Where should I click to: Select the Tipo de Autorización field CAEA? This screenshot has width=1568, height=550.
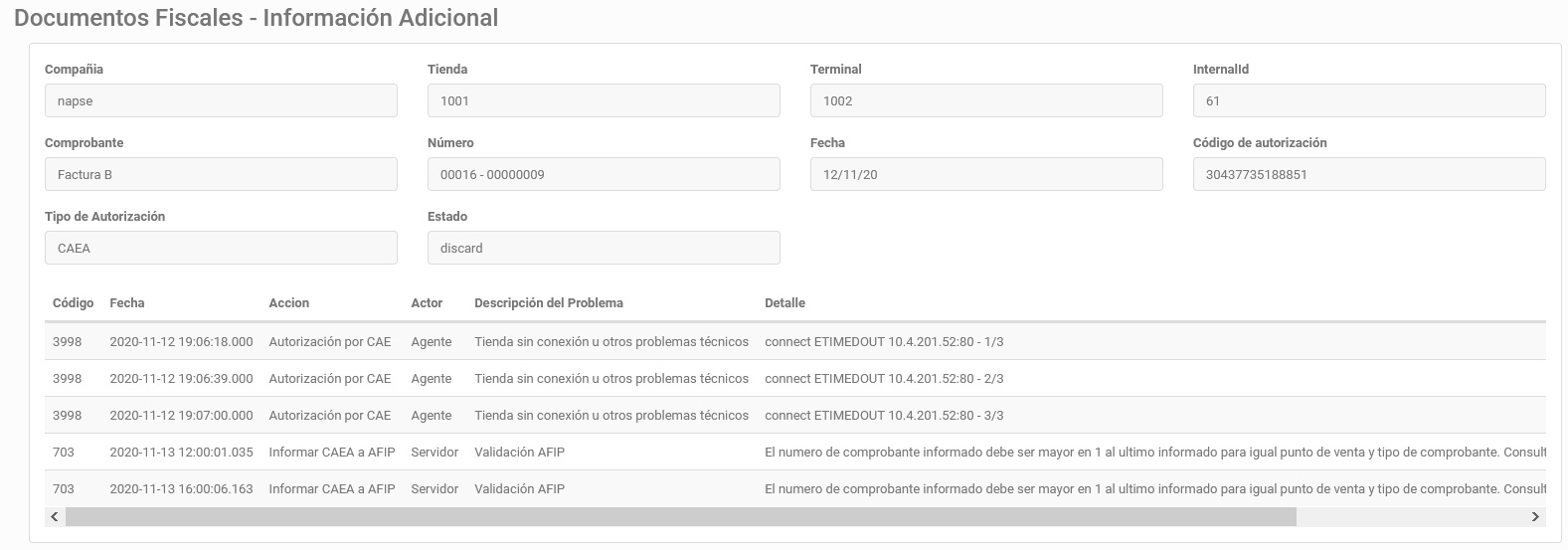click(221, 248)
